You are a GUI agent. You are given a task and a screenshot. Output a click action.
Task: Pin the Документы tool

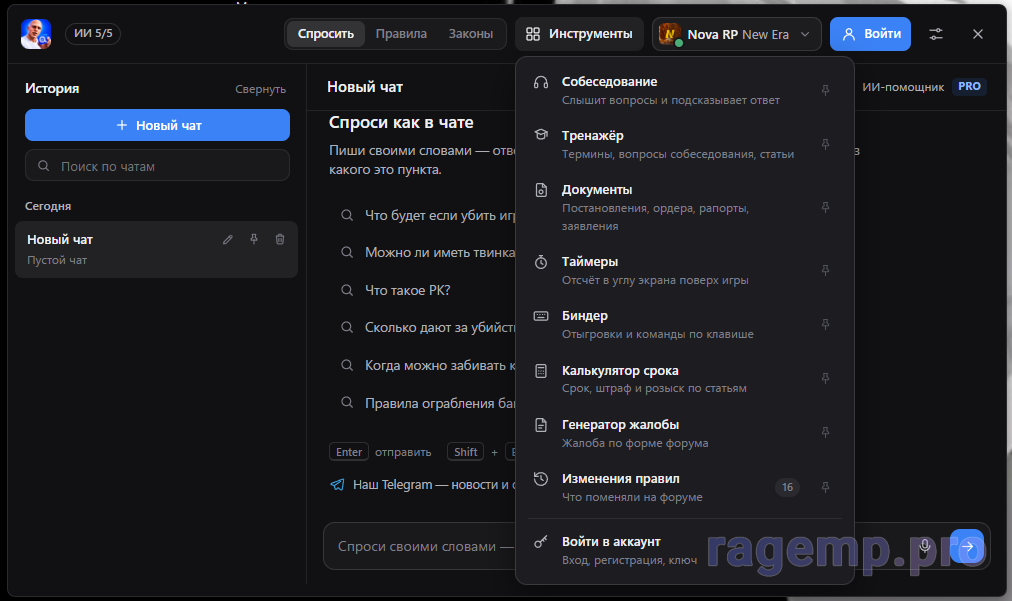(825, 207)
